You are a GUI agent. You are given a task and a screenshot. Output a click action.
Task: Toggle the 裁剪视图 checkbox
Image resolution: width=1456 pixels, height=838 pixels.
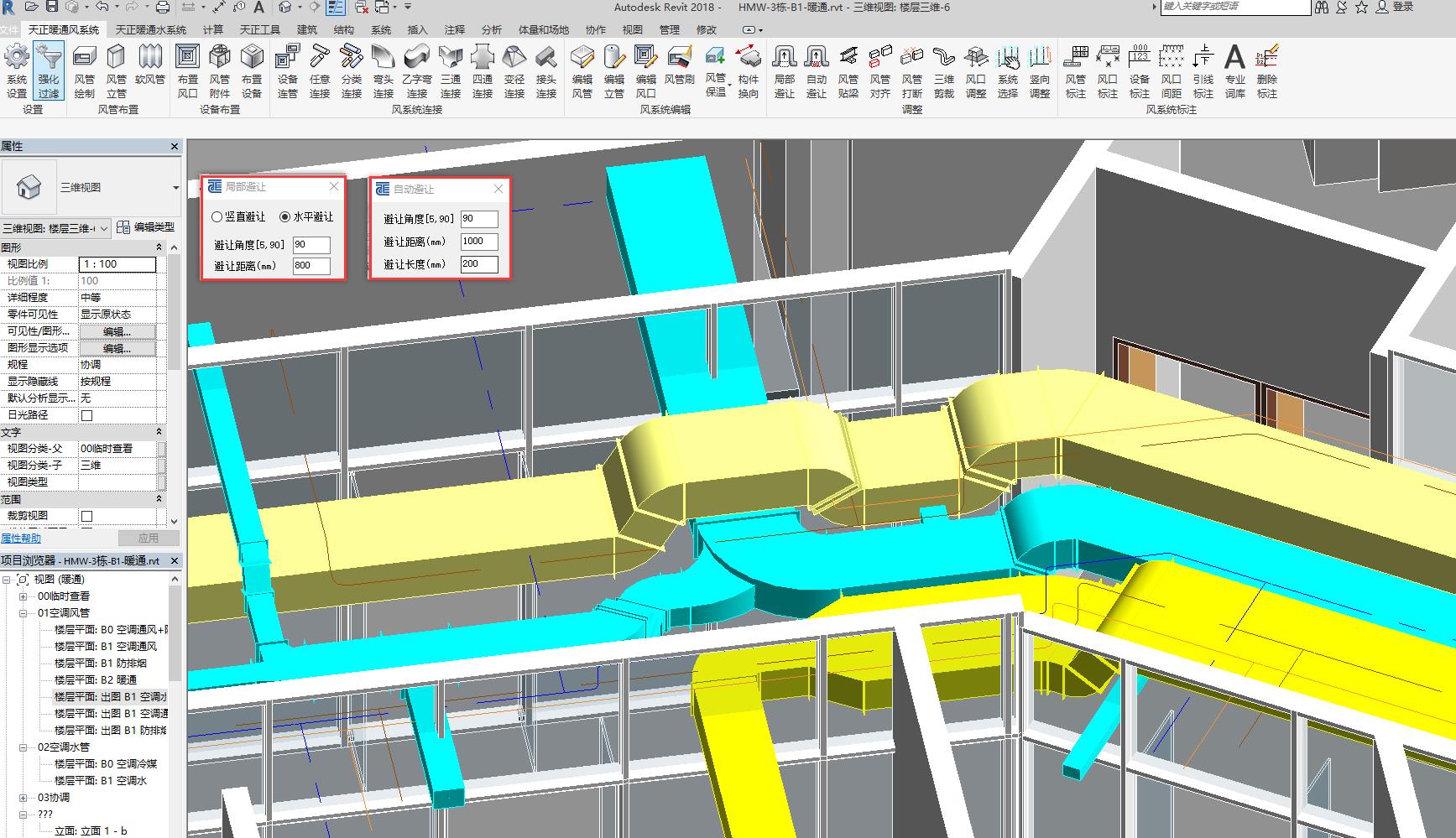pyautogui.click(x=86, y=516)
